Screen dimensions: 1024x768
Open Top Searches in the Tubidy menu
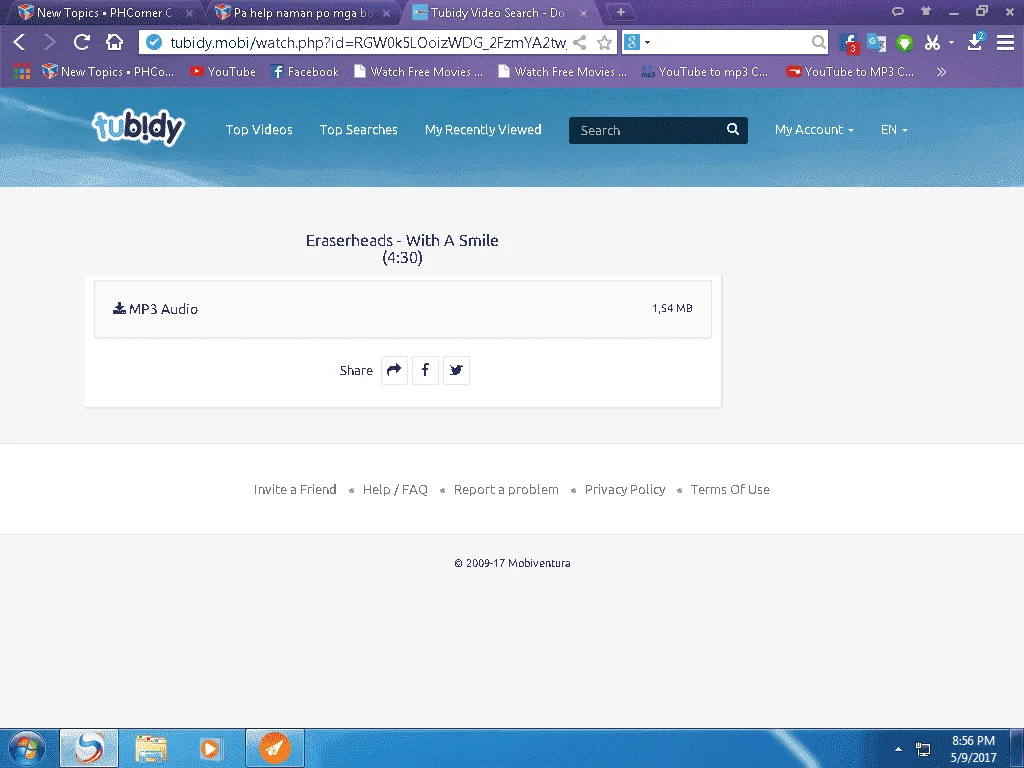click(x=359, y=130)
